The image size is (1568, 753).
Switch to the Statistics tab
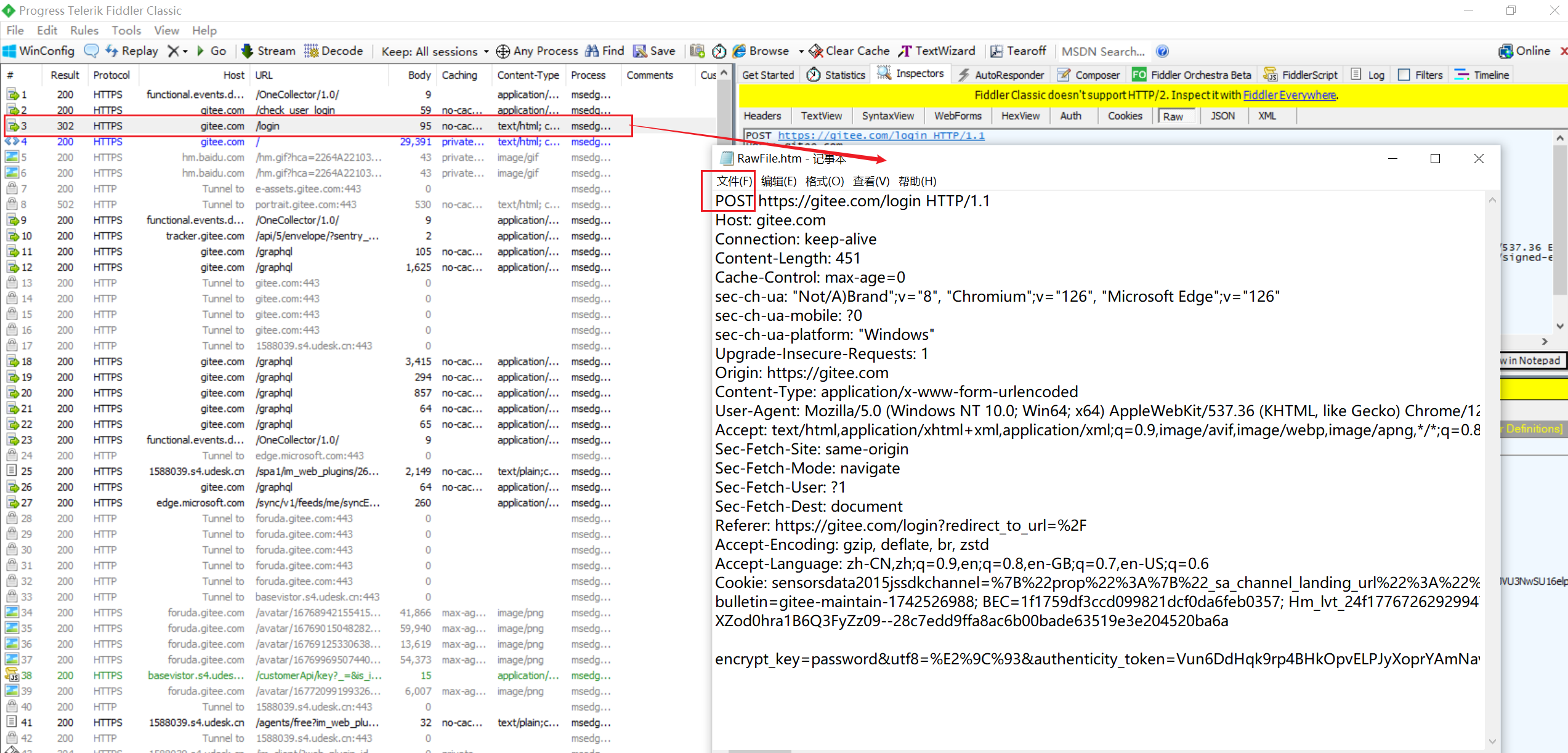pyautogui.click(x=836, y=75)
